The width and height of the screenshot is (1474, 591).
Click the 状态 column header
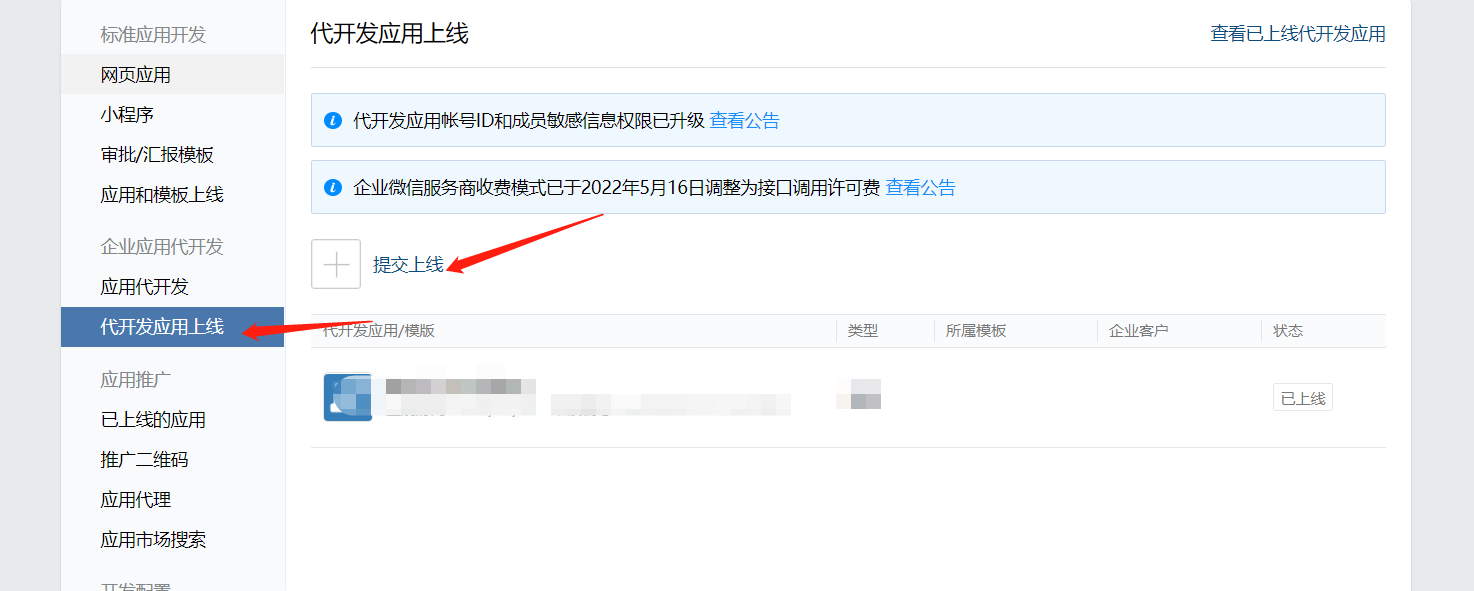[x=1288, y=331]
